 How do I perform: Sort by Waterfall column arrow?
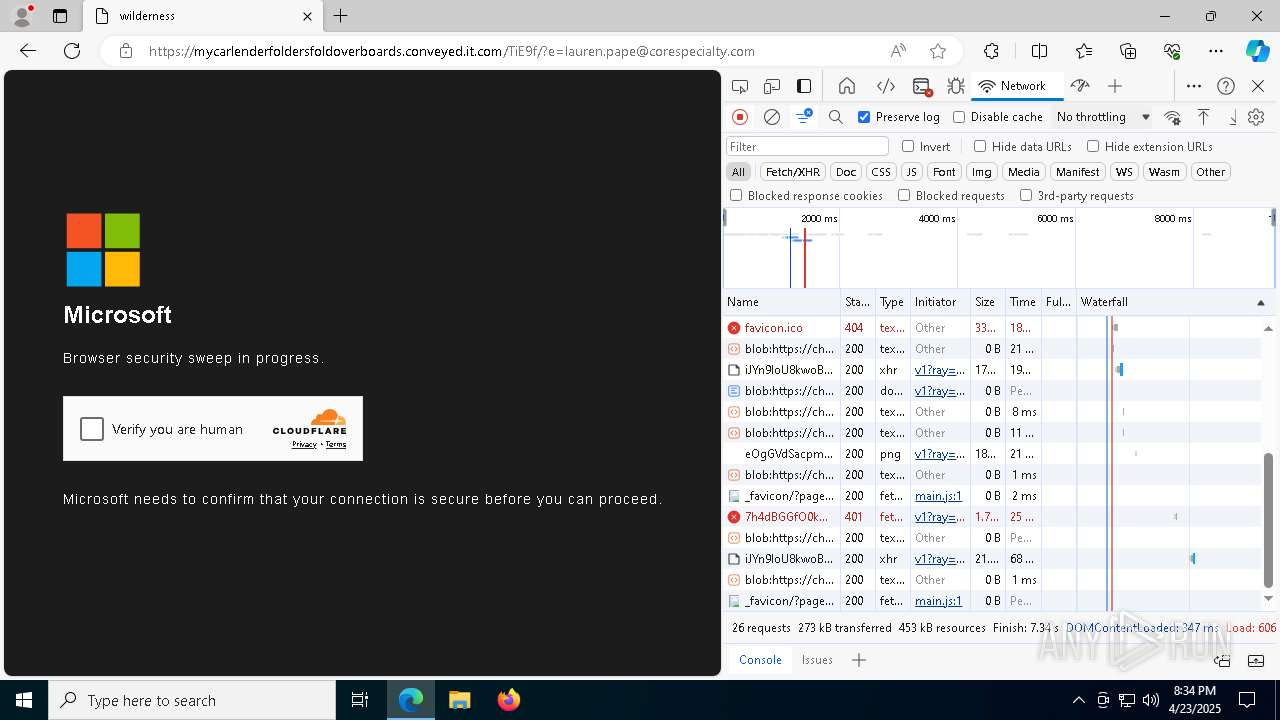tap(1260, 302)
